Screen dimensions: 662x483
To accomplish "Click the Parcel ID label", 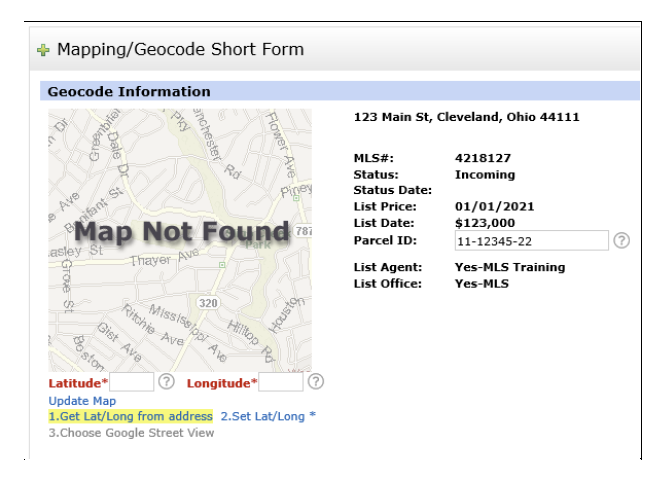I will click(385, 241).
